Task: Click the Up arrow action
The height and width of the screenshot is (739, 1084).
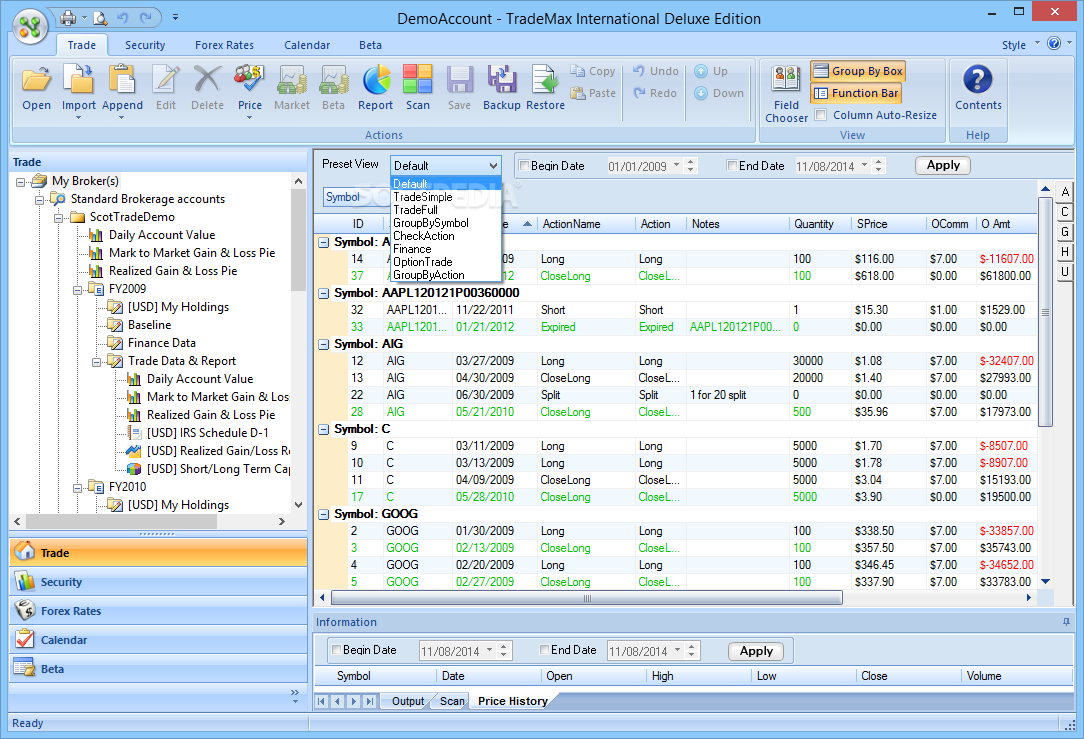Action: coord(711,71)
